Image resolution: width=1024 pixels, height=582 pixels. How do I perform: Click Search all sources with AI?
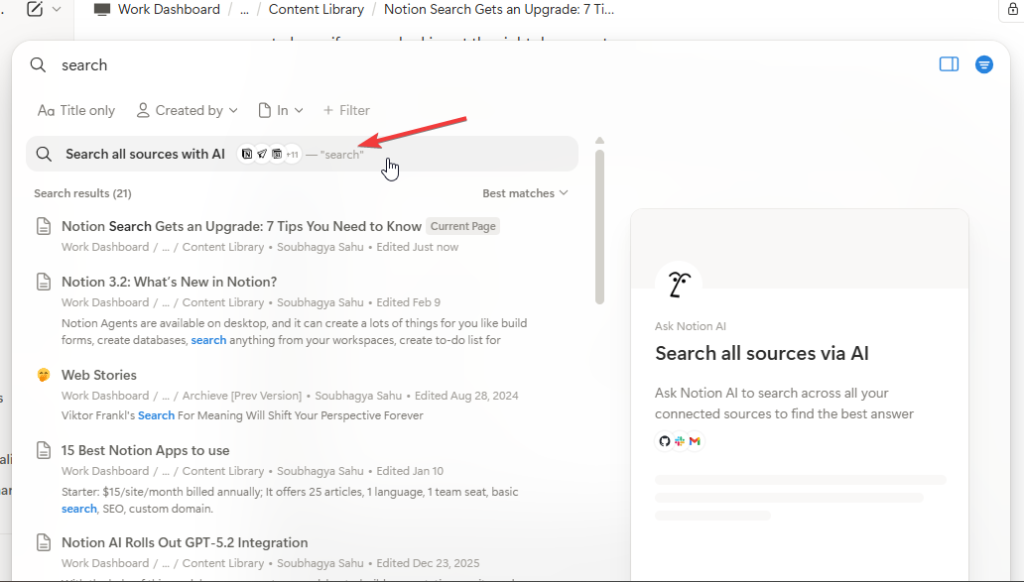coord(145,154)
